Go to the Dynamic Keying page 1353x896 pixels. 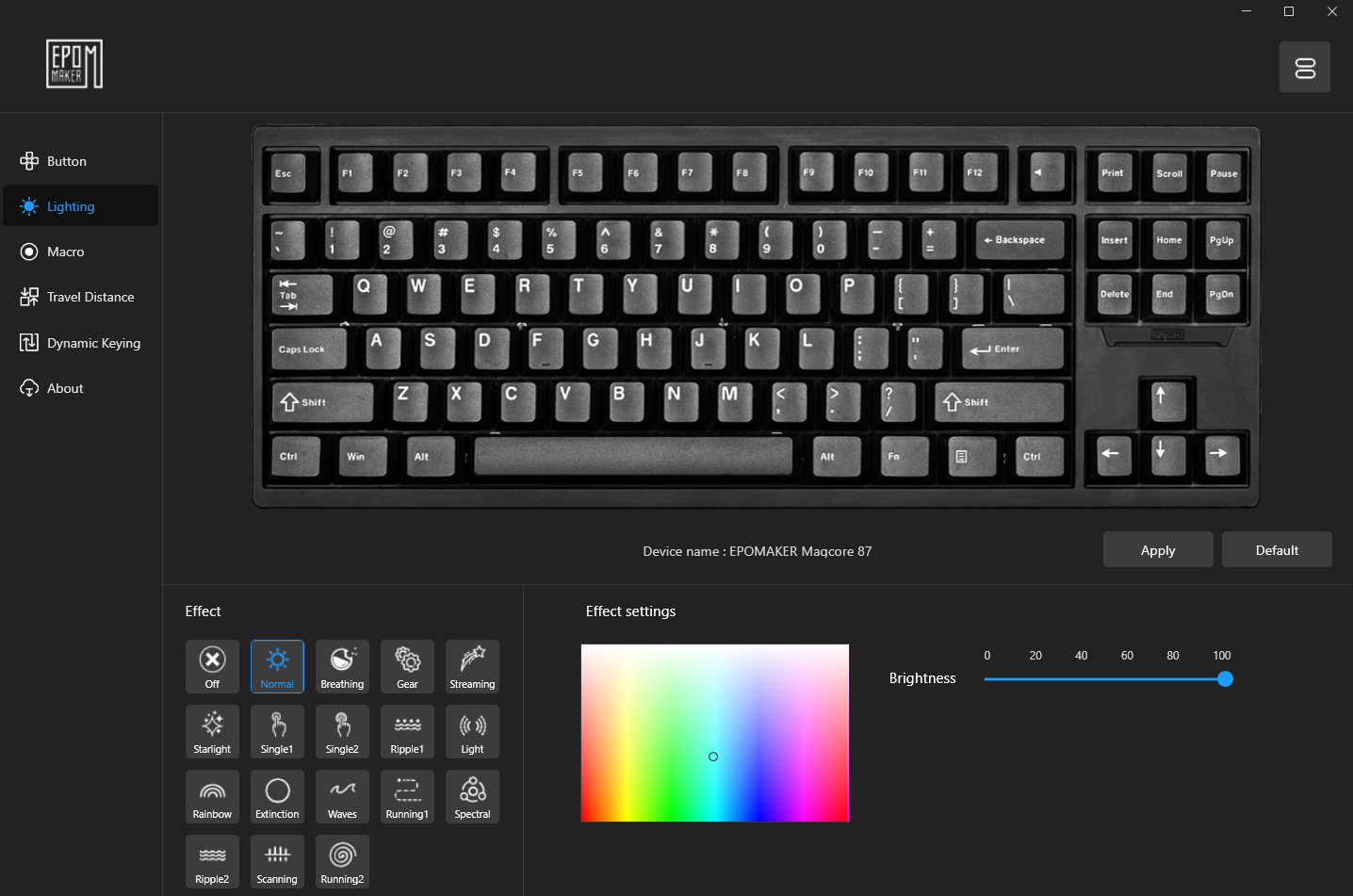click(93, 343)
